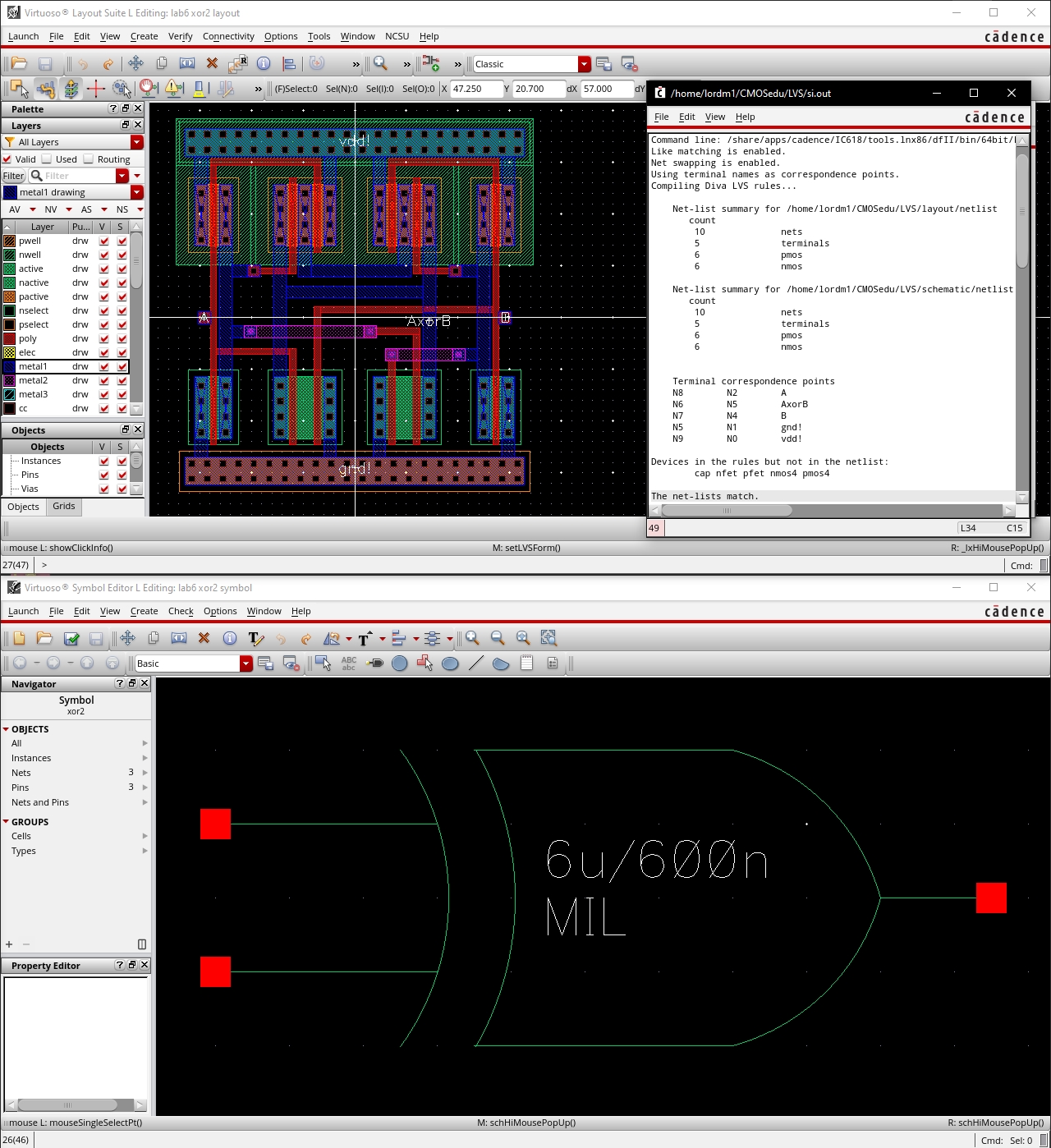
Task: Click the AV all-visible button
Action: click(15, 209)
